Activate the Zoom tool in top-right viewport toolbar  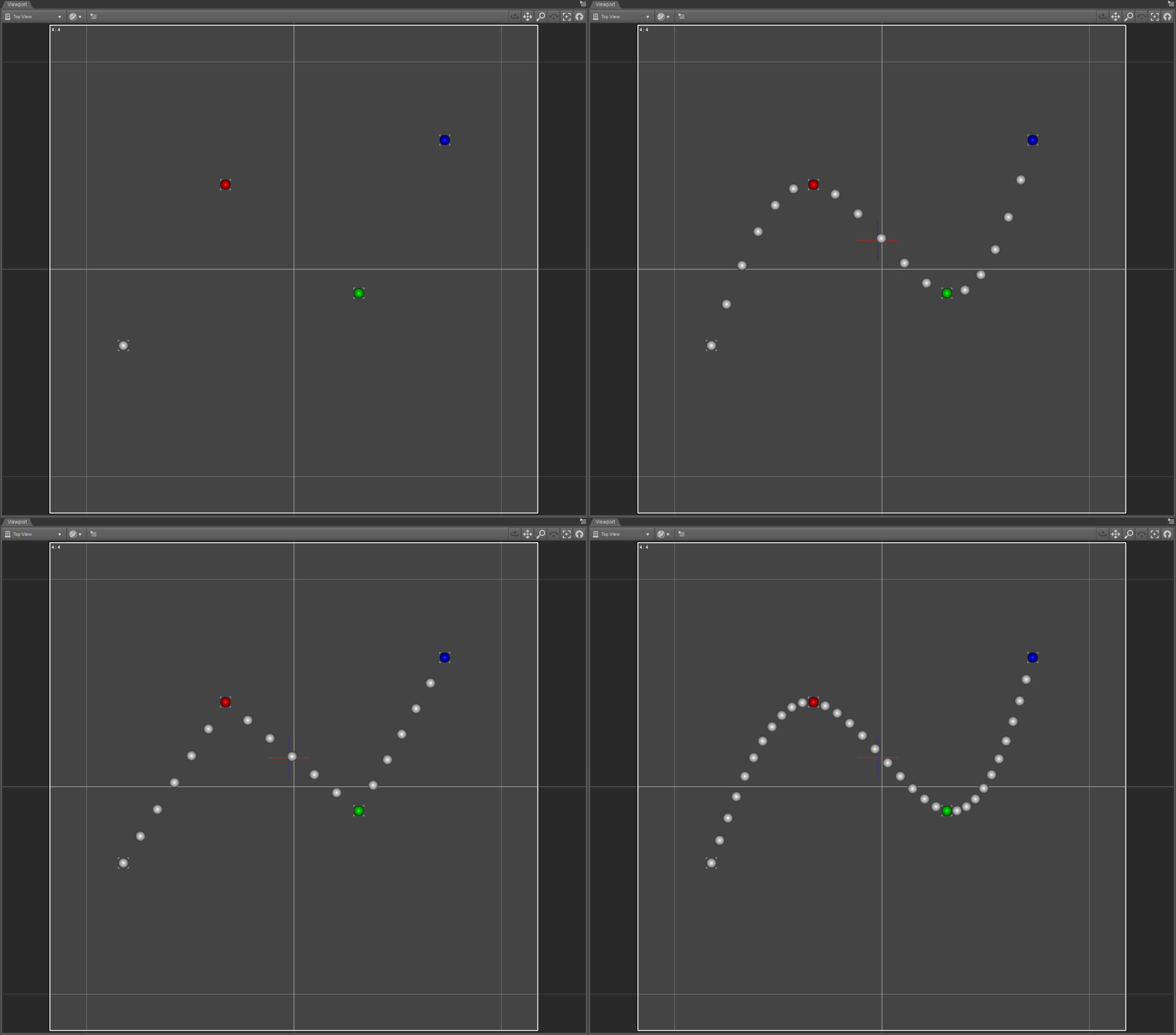(1128, 16)
